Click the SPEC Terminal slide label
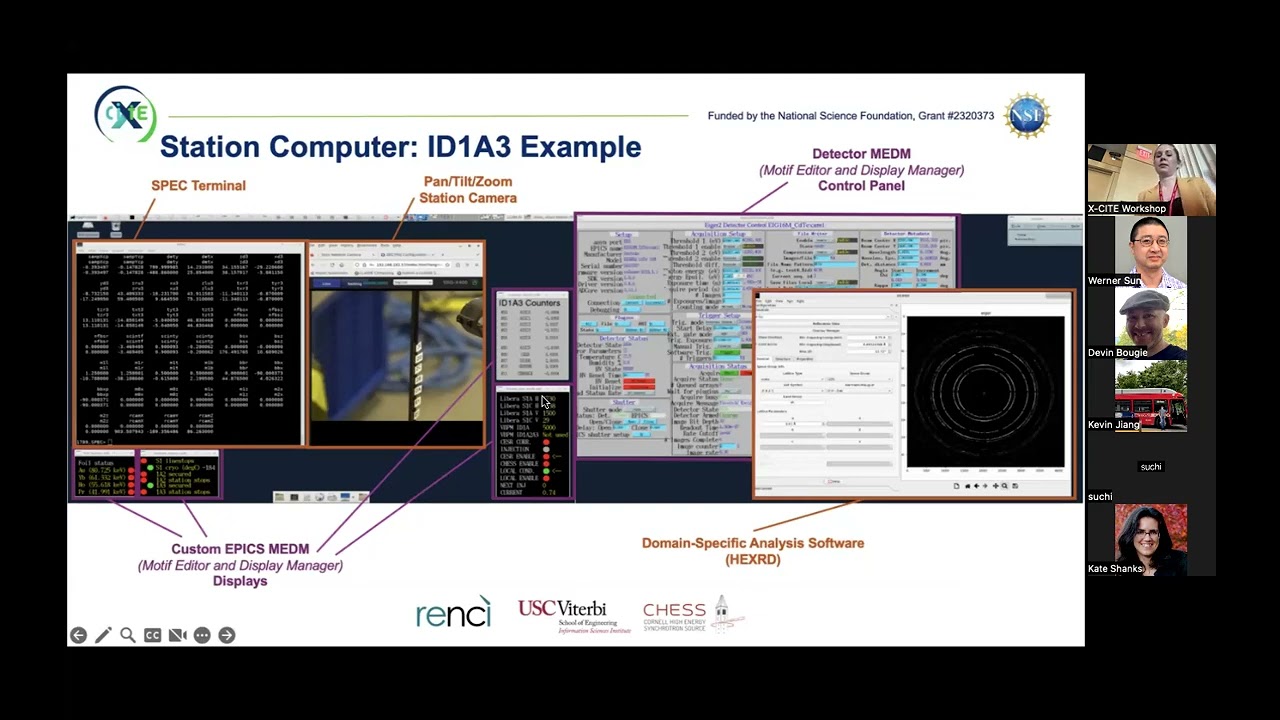The width and height of the screenshot is (1280, 720). tap(198, 185)
